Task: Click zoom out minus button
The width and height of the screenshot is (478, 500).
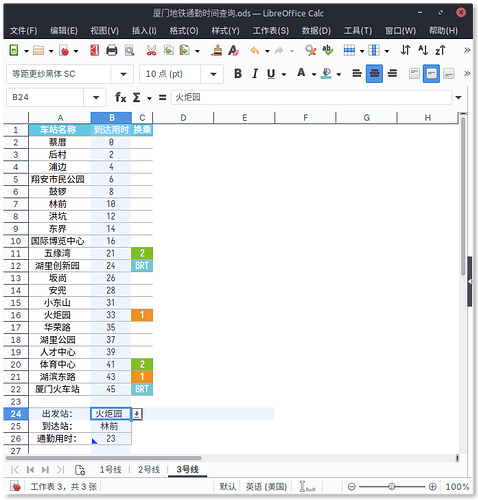Action: [351, 487]
